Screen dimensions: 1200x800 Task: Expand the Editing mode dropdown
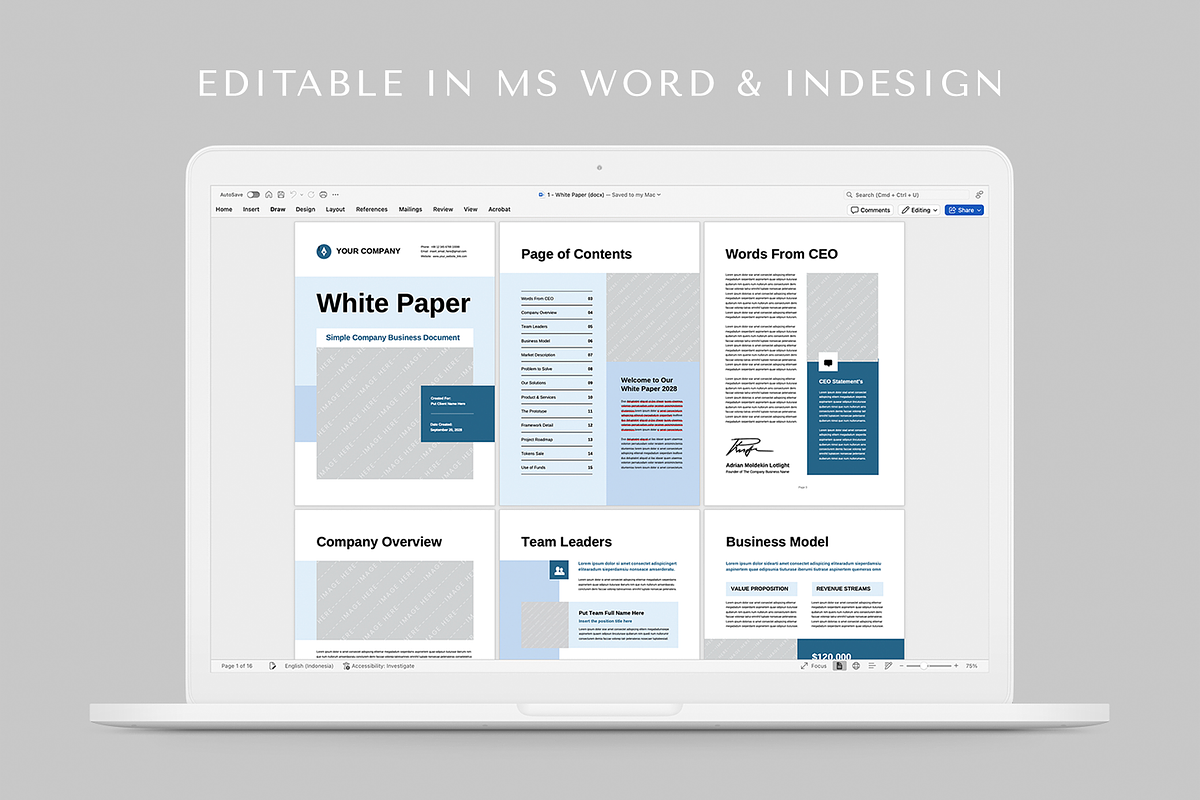[x=919, y=210]
